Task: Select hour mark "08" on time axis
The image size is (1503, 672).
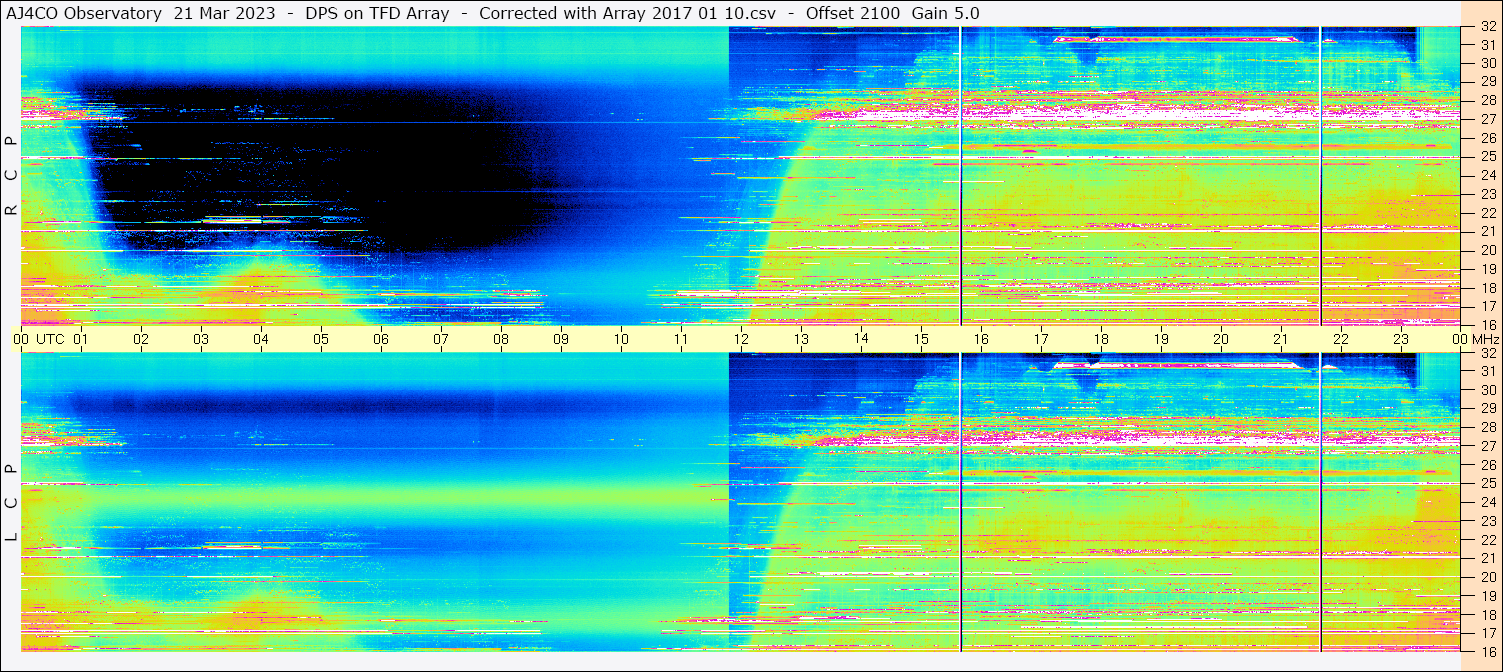Action: pyautogui.click(x=501, y=339)
